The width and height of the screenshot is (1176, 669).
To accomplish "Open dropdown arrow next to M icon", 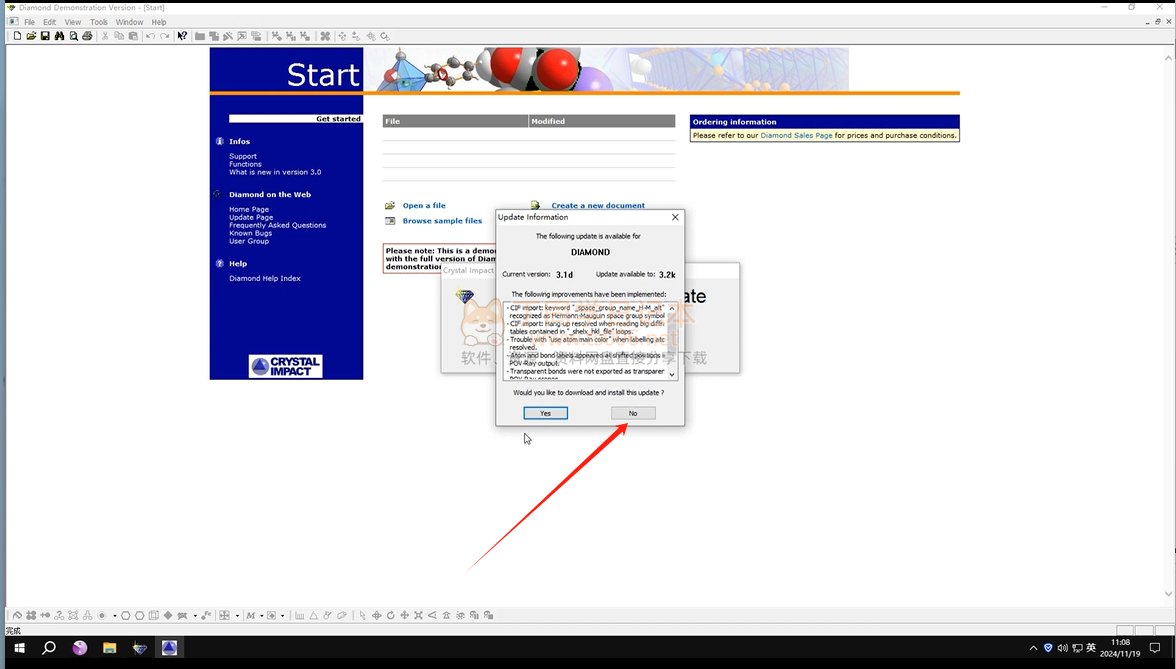I will 262,616.
